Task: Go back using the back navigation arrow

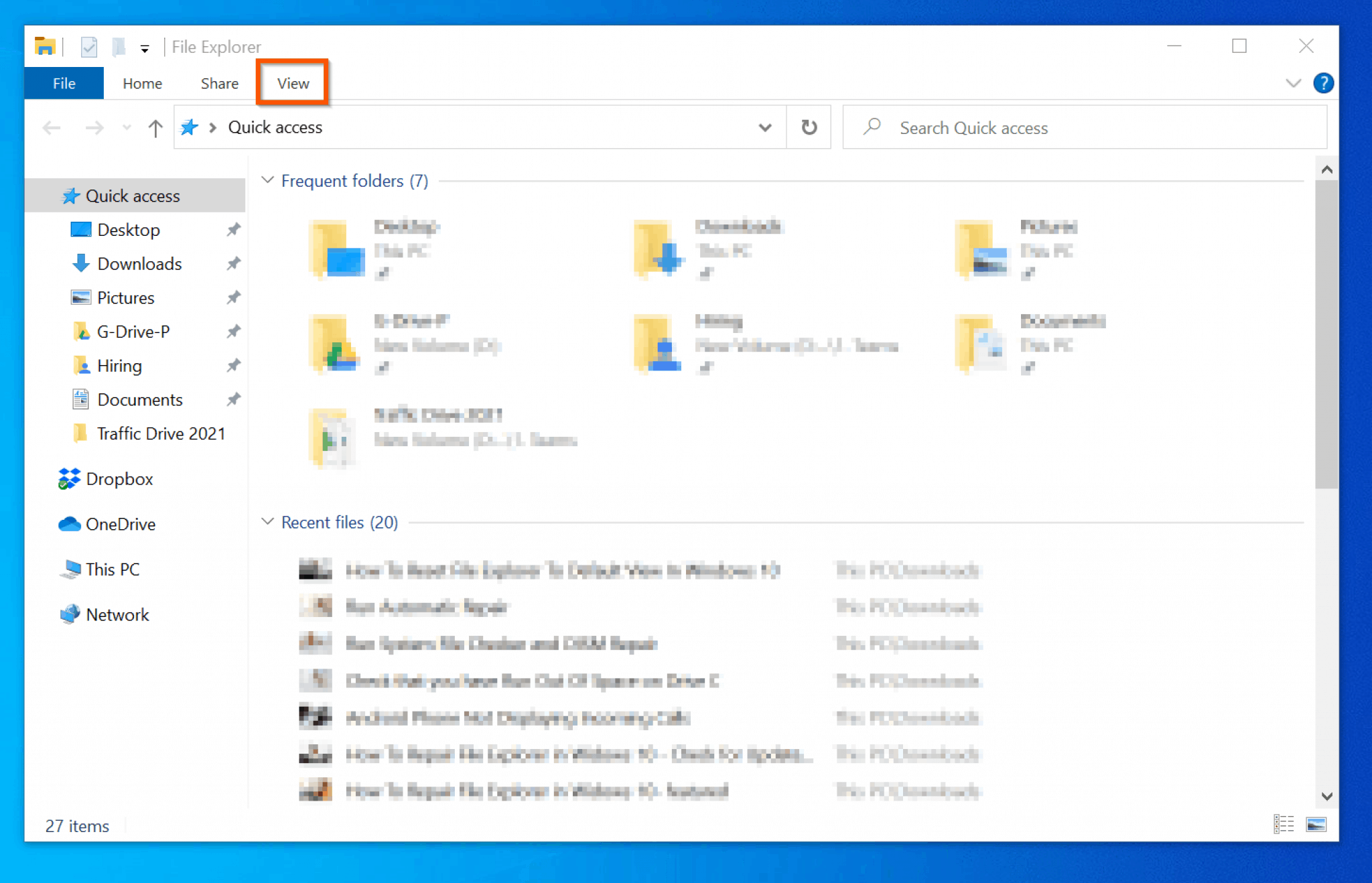Action: [x=51, y=127]
